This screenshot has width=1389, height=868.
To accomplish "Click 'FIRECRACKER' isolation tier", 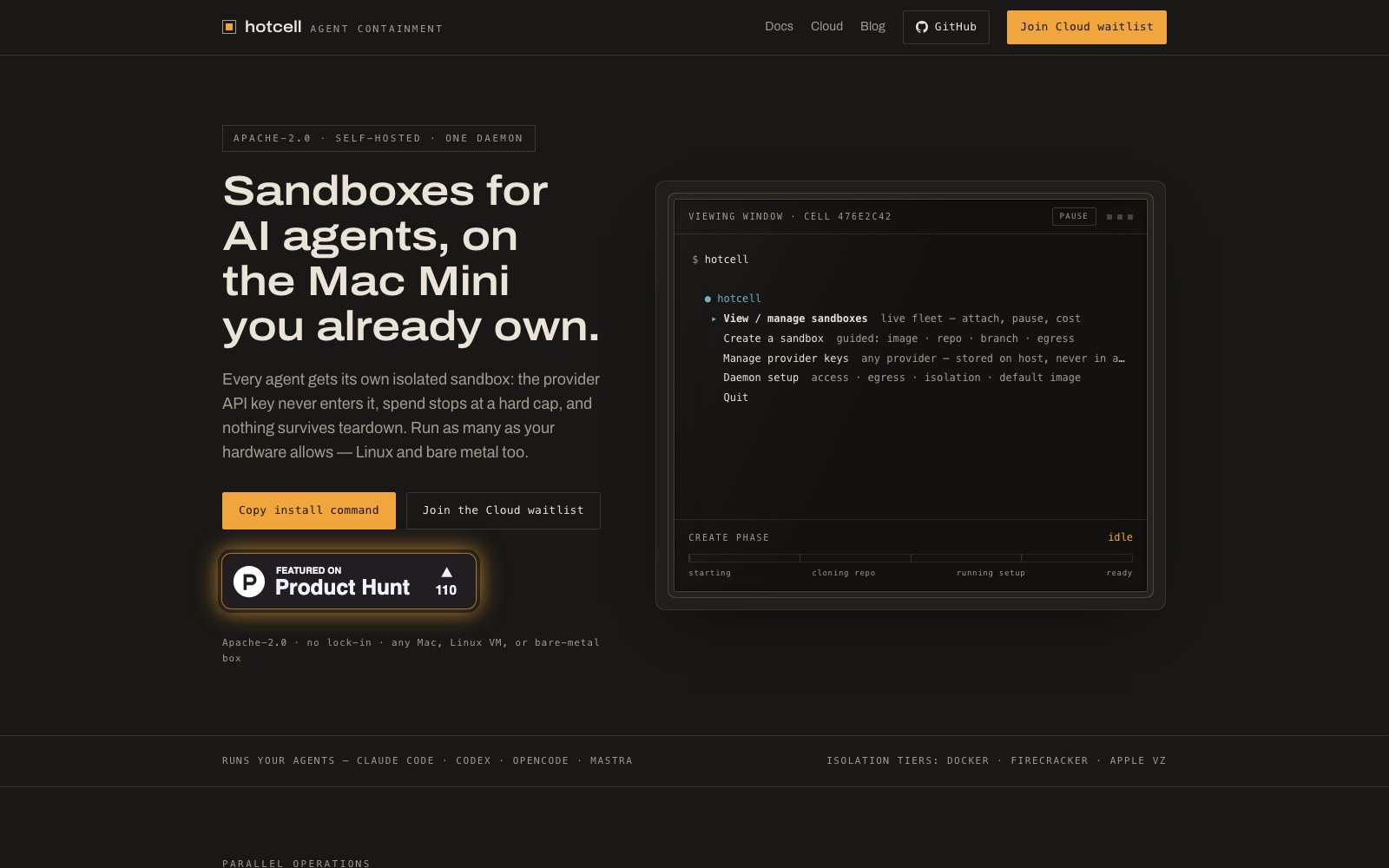I will 1049,760.
